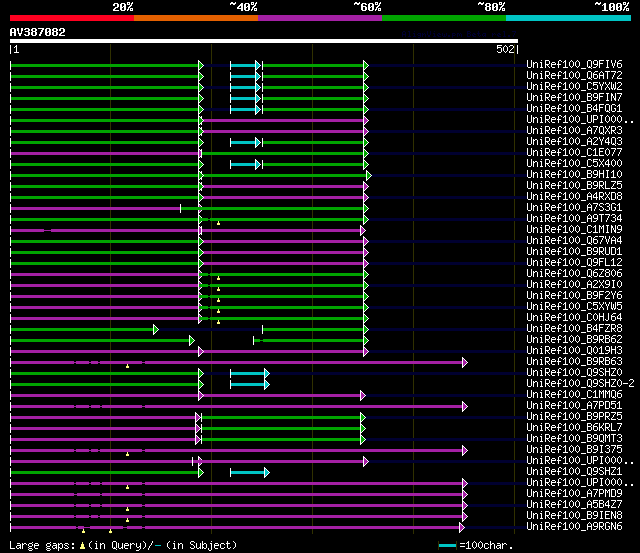Screen dimensions: 640x553
Task: Click the cyan ~100% color legend segment
Action: 568,18
